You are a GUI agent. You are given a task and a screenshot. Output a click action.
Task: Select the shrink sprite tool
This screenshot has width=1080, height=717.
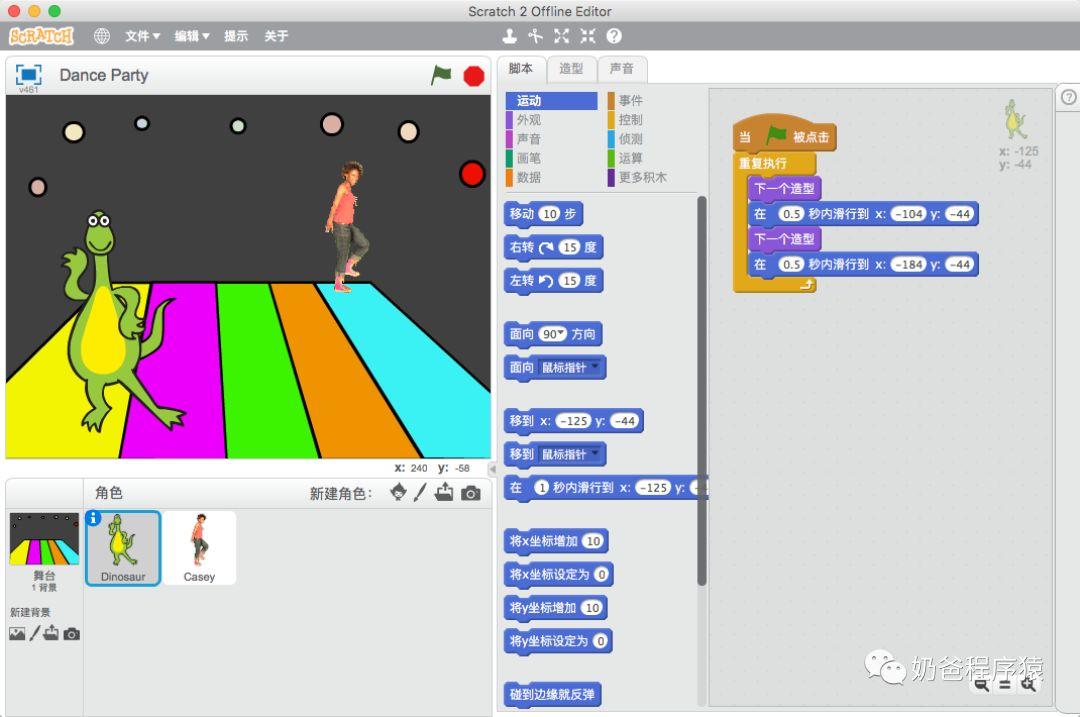point(588,36)
